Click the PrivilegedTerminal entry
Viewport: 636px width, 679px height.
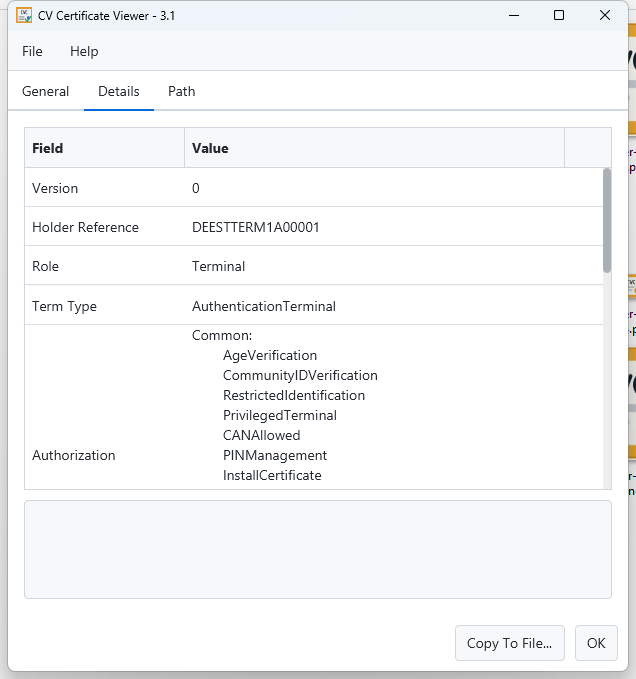pyautogui.click(x=280, y=415)
